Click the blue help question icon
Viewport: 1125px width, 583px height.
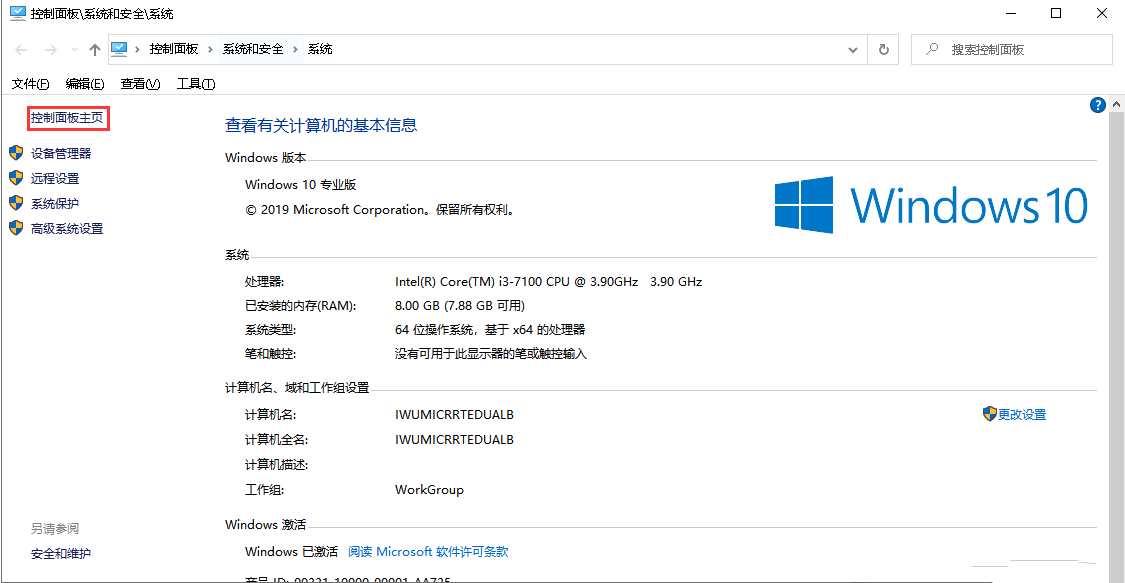coord(1097,105)
